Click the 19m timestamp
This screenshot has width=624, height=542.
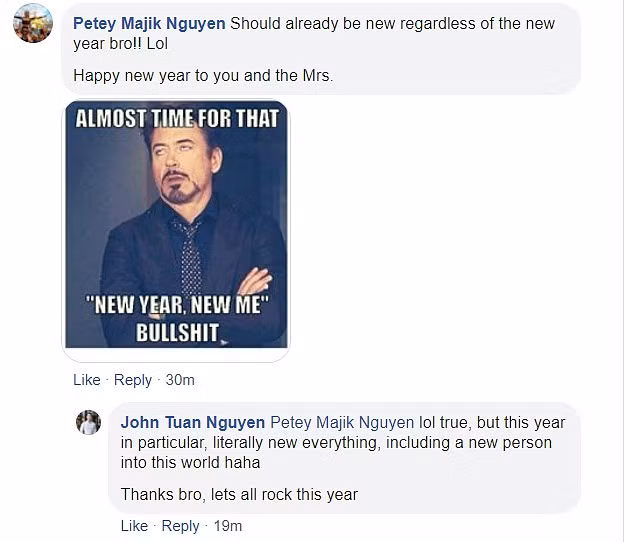pyautogui.click(x=227, y=526)
